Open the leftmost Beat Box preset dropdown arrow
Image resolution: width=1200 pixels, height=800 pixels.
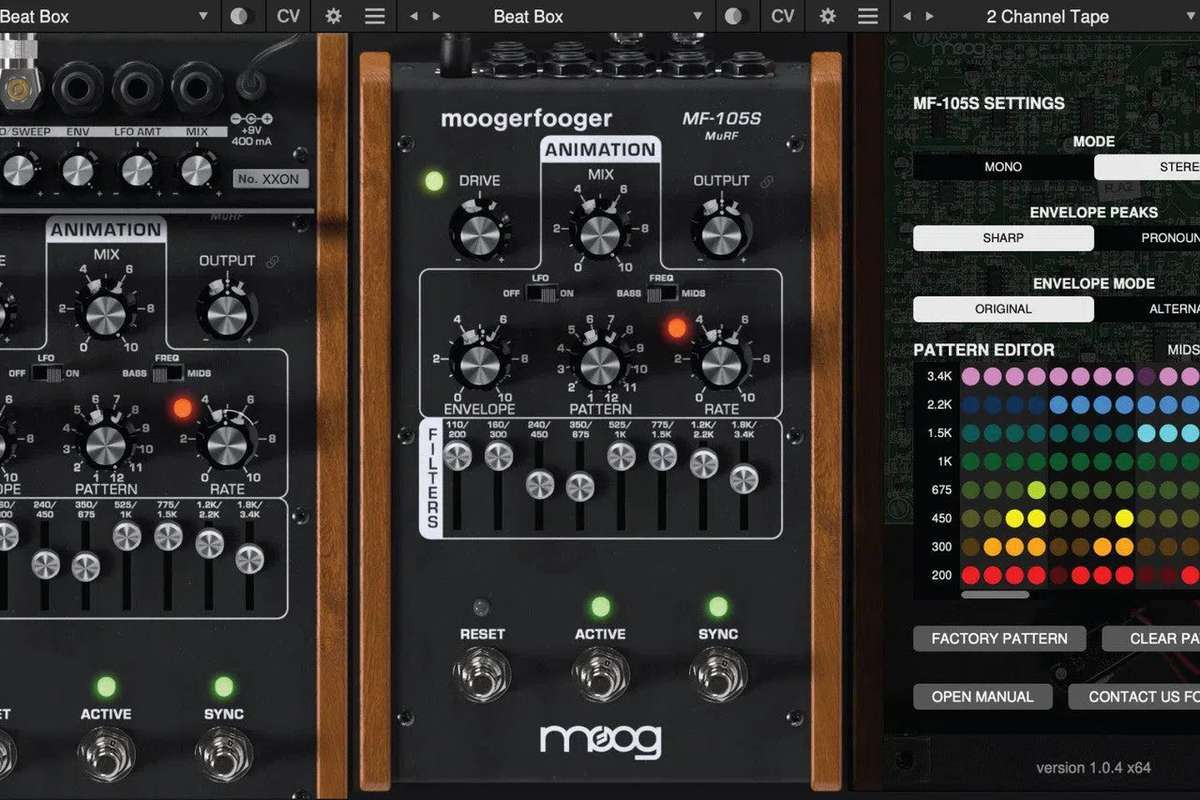coord(203,16)
